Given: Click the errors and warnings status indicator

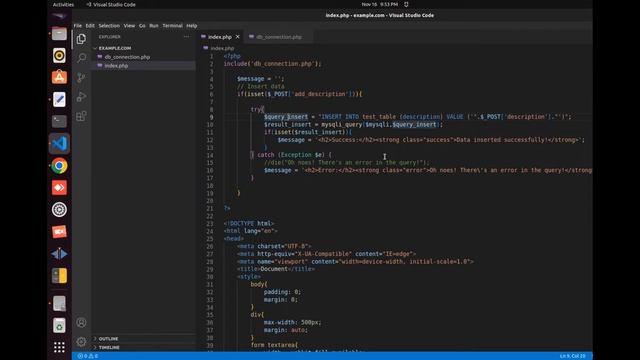Looking at the screenshot, I should [88, 356].
